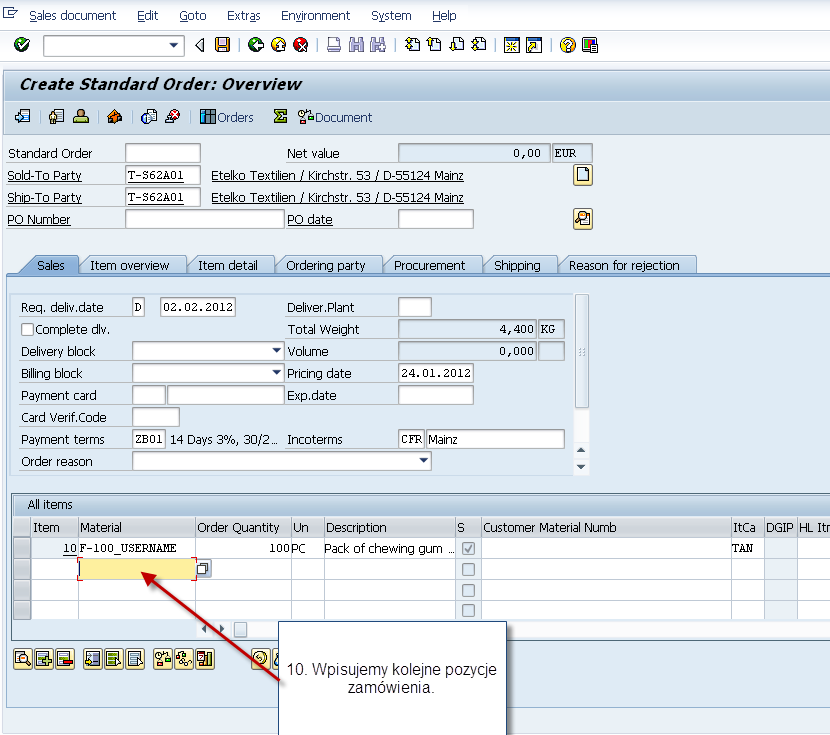Viewport: 830px width, 735px height.
Task: Click the Order Quantity column header
Action: (243, 527)
